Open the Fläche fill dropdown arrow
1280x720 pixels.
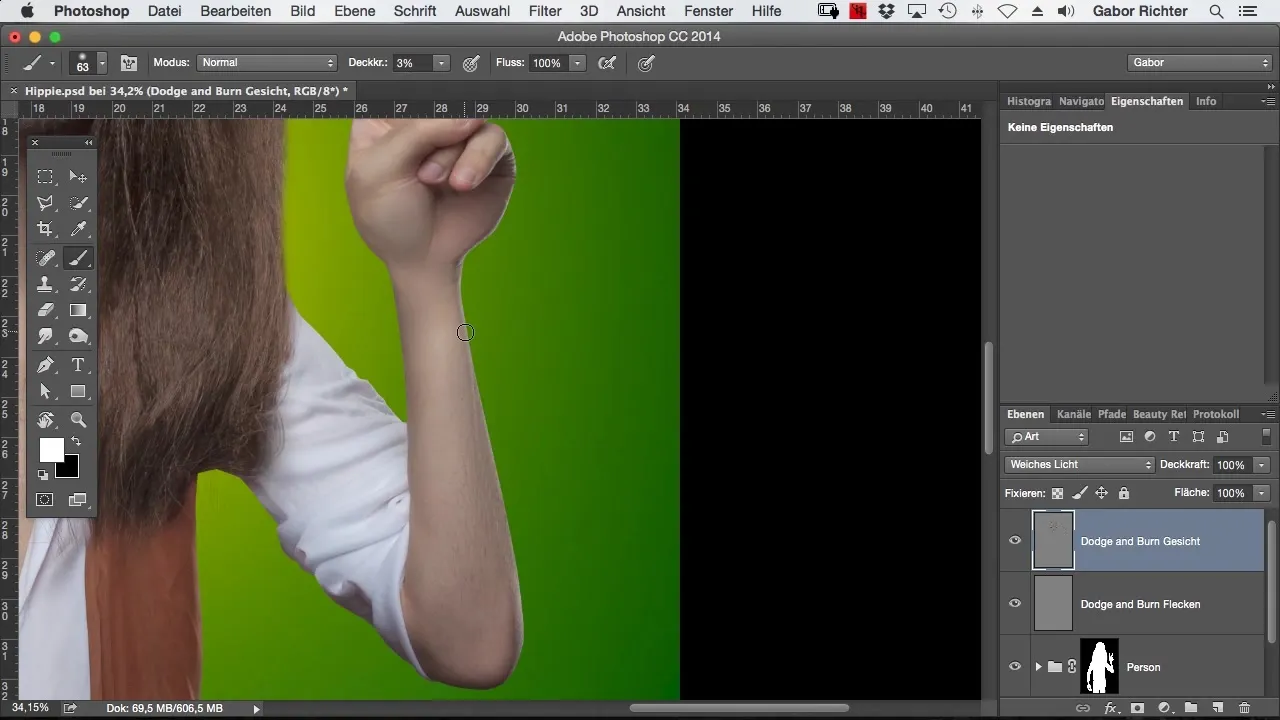click(x=1262, y=493)
